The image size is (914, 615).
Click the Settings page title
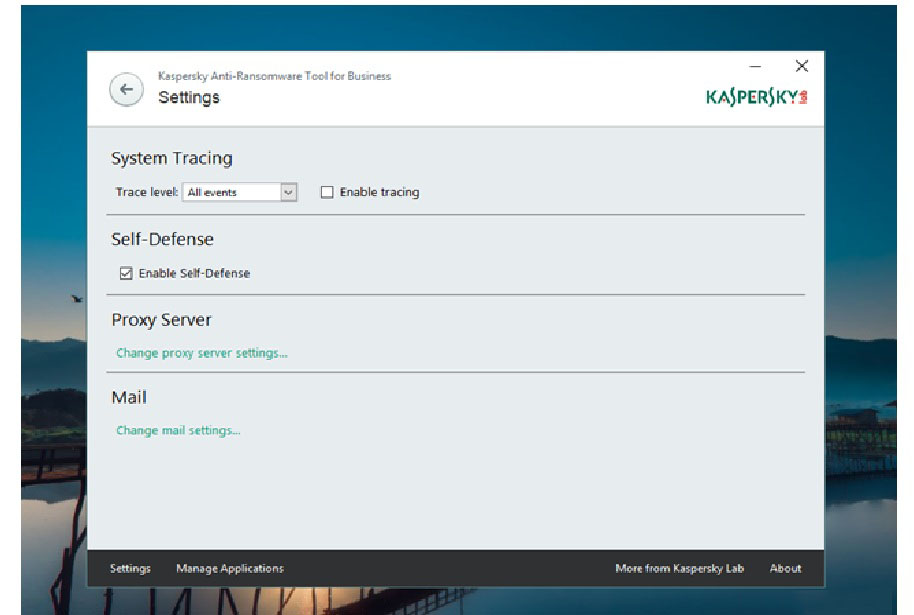(x=189, y=97)
